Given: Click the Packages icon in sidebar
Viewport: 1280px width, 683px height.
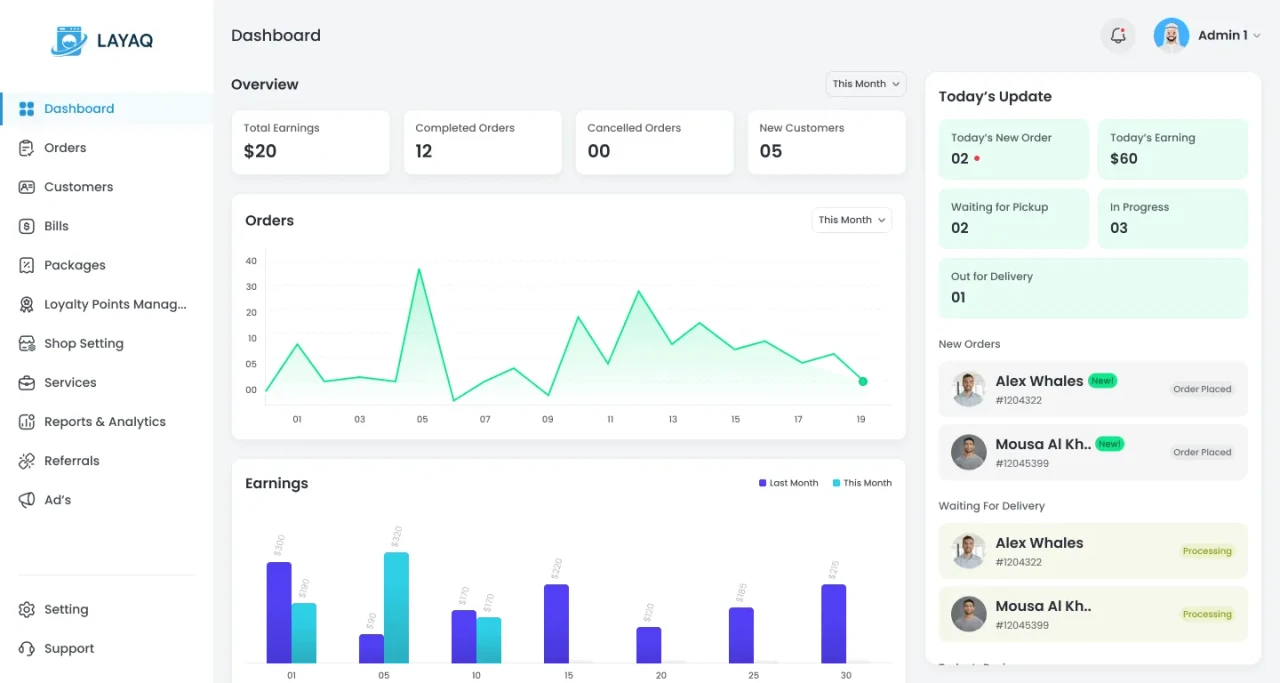Looking at the screenshot, I should tap(27, 265).
